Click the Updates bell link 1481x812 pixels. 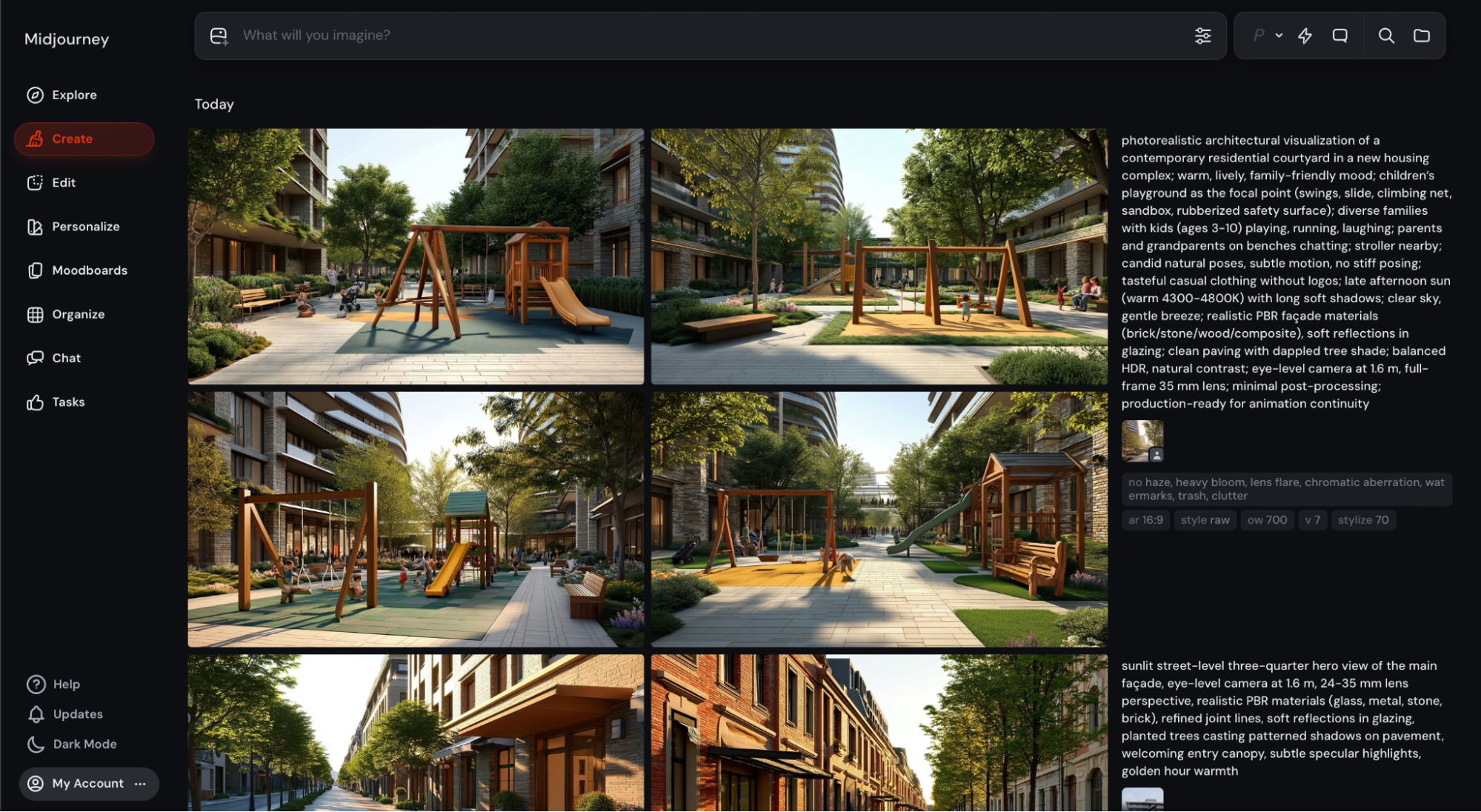pyautogui.click(x=77, y=714)
